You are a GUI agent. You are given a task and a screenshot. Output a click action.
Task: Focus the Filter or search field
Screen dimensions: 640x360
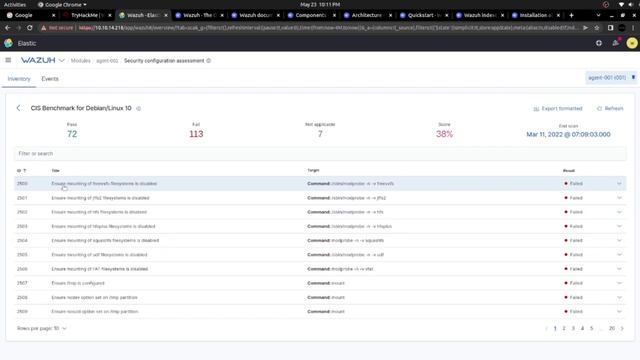coord(320,153)
